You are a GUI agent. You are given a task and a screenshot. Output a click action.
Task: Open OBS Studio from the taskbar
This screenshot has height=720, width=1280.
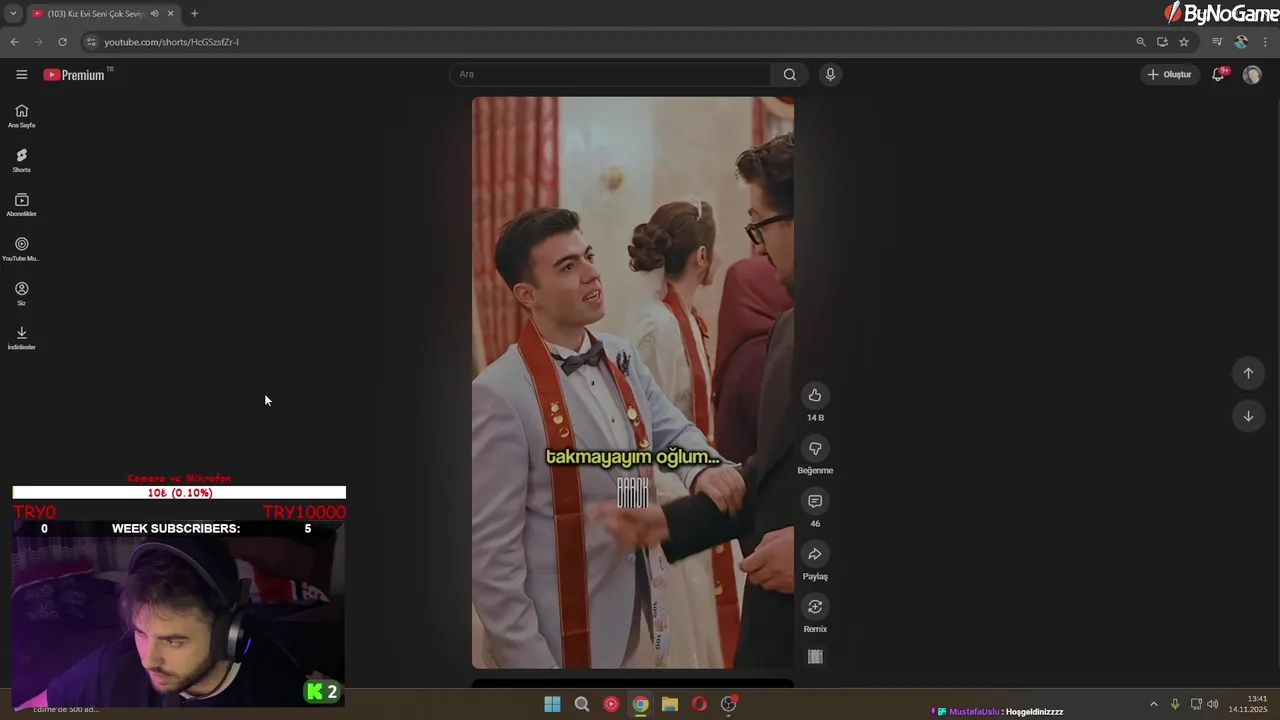click(x=729, y=704)
